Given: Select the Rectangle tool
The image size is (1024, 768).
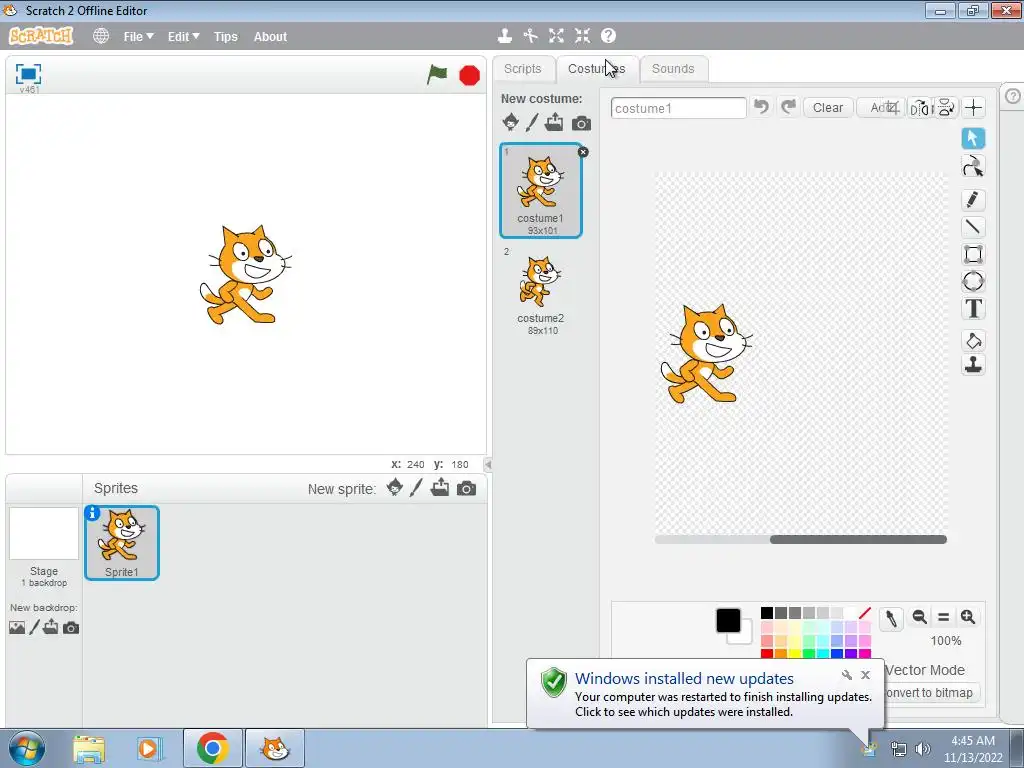Looking at the screenshot, I should [x=973, y=254].
